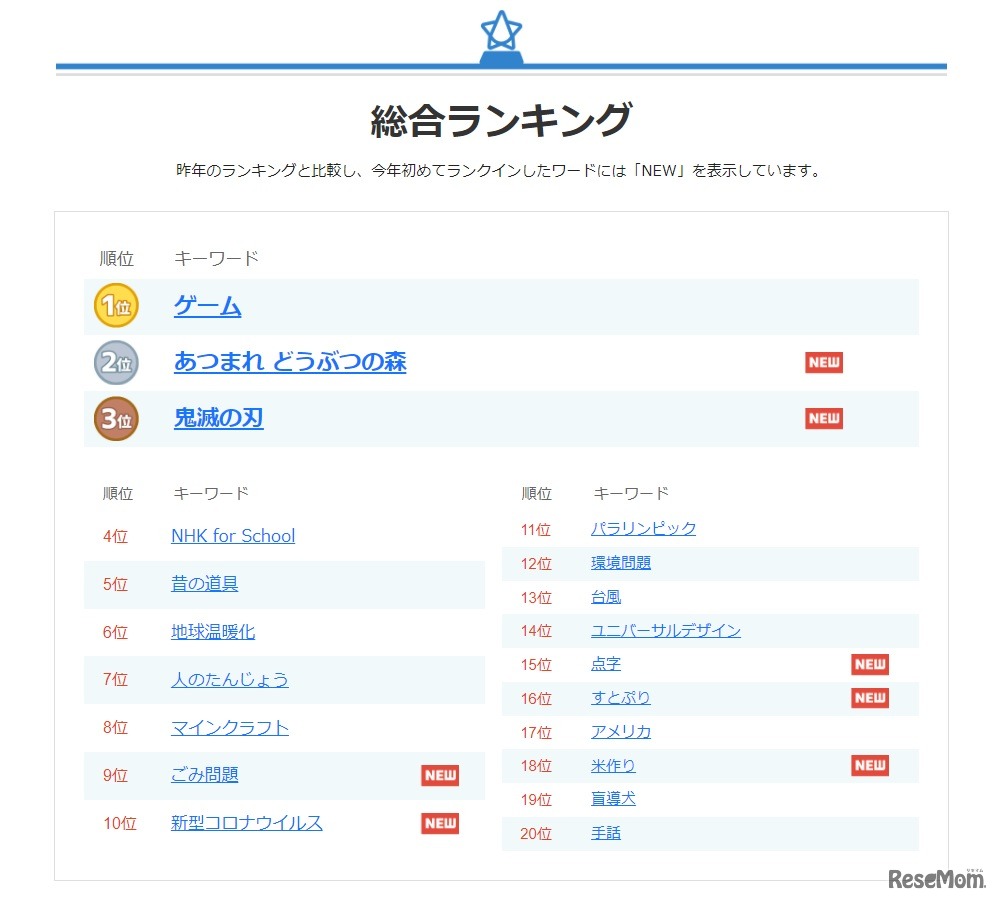Click the 6位 rank label
999x902 pixels.
115,633
